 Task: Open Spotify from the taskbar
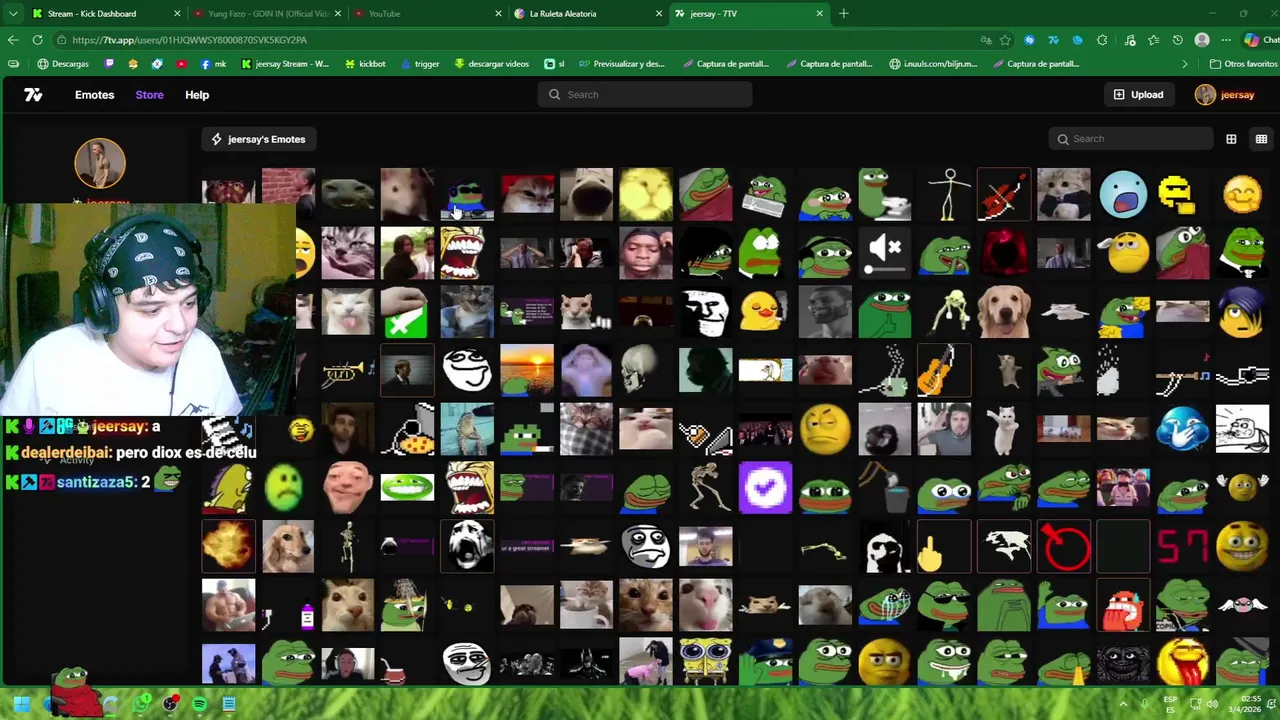[199, 704]
